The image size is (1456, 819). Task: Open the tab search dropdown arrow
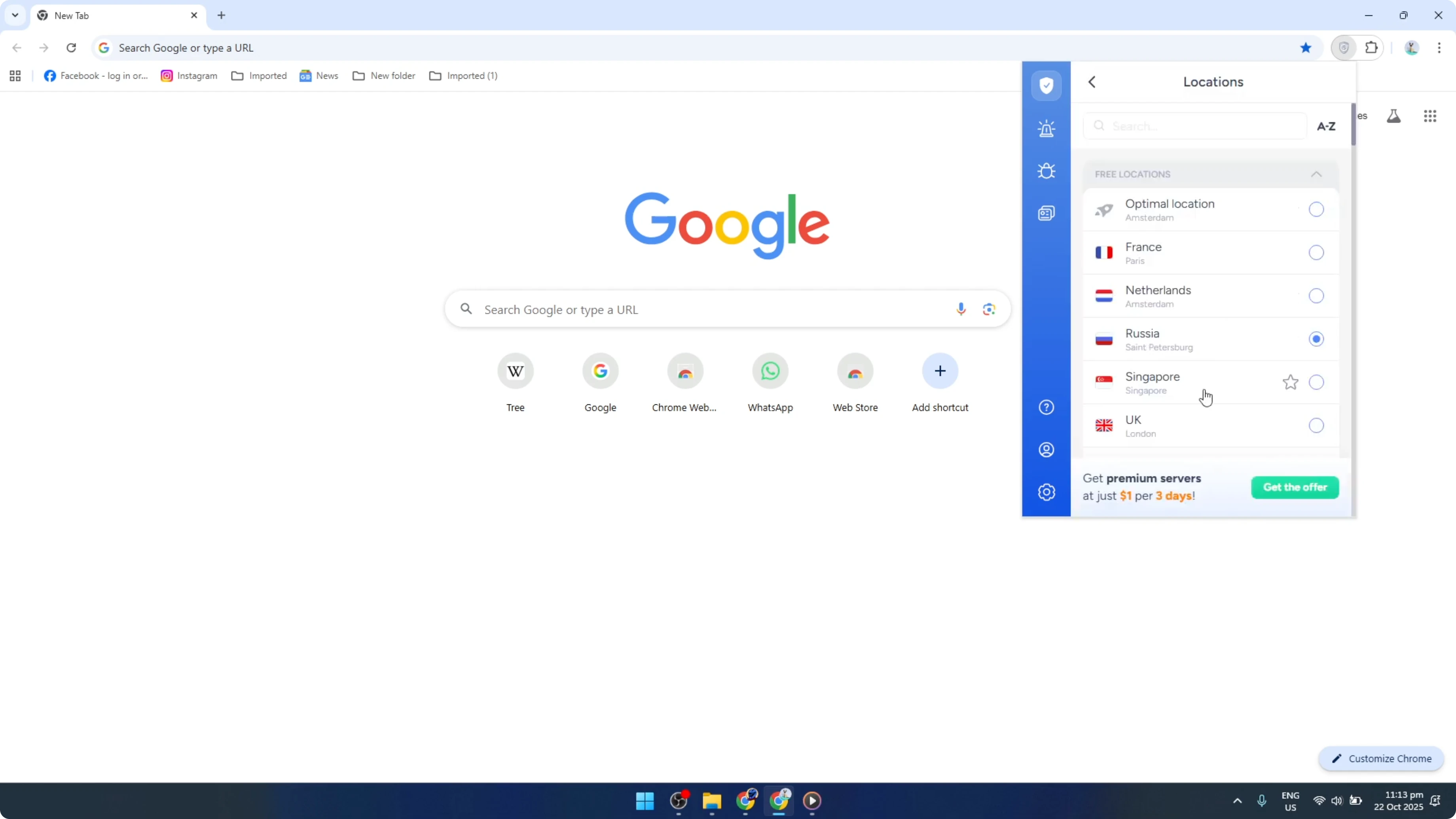15,15
